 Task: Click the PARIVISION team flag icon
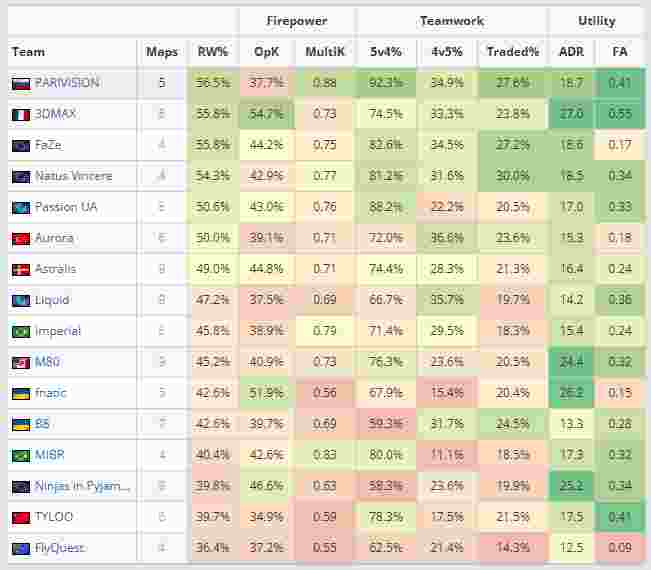tap(21, 83)
